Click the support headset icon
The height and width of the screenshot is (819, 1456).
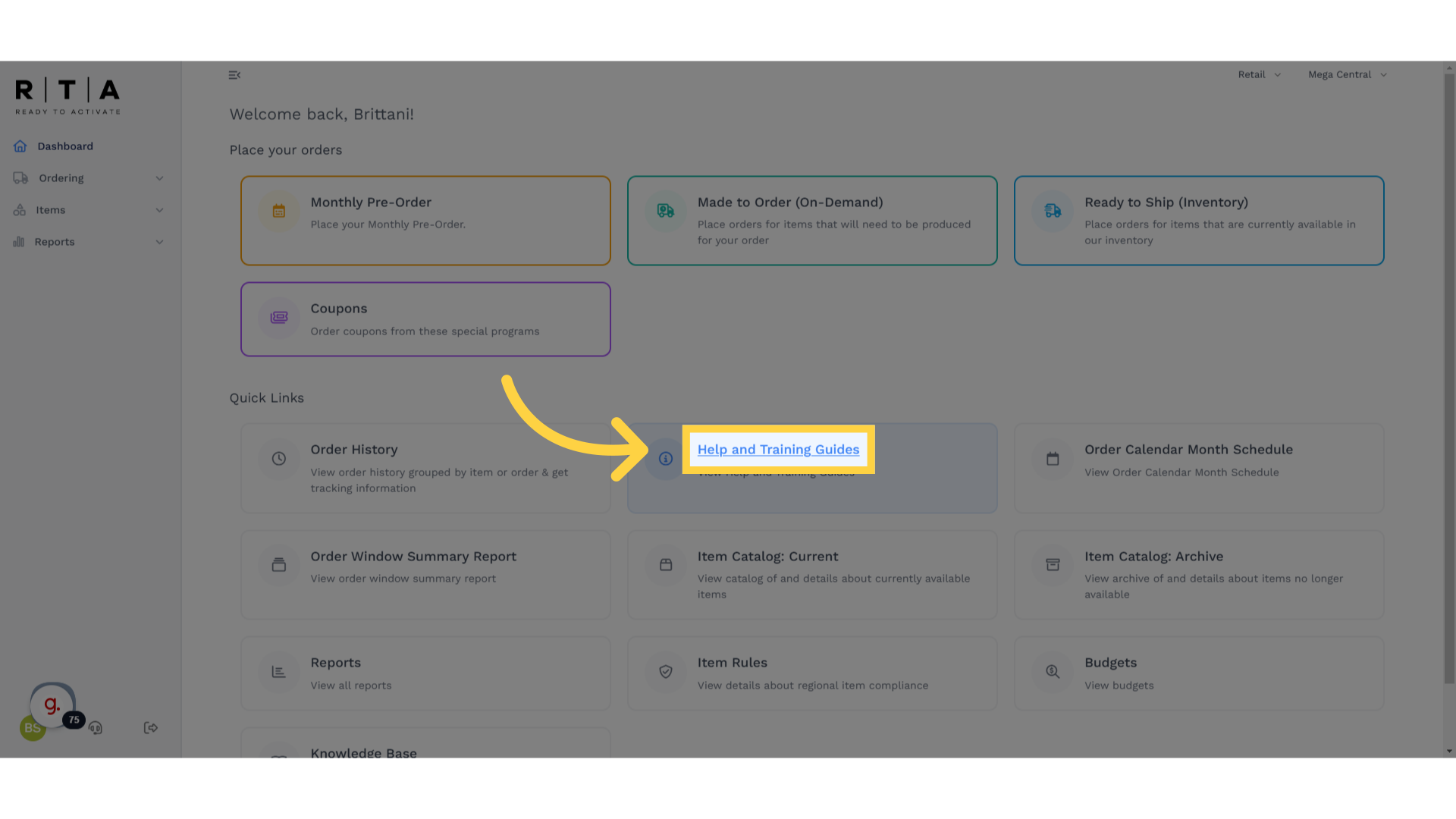[x=96, y=728]
